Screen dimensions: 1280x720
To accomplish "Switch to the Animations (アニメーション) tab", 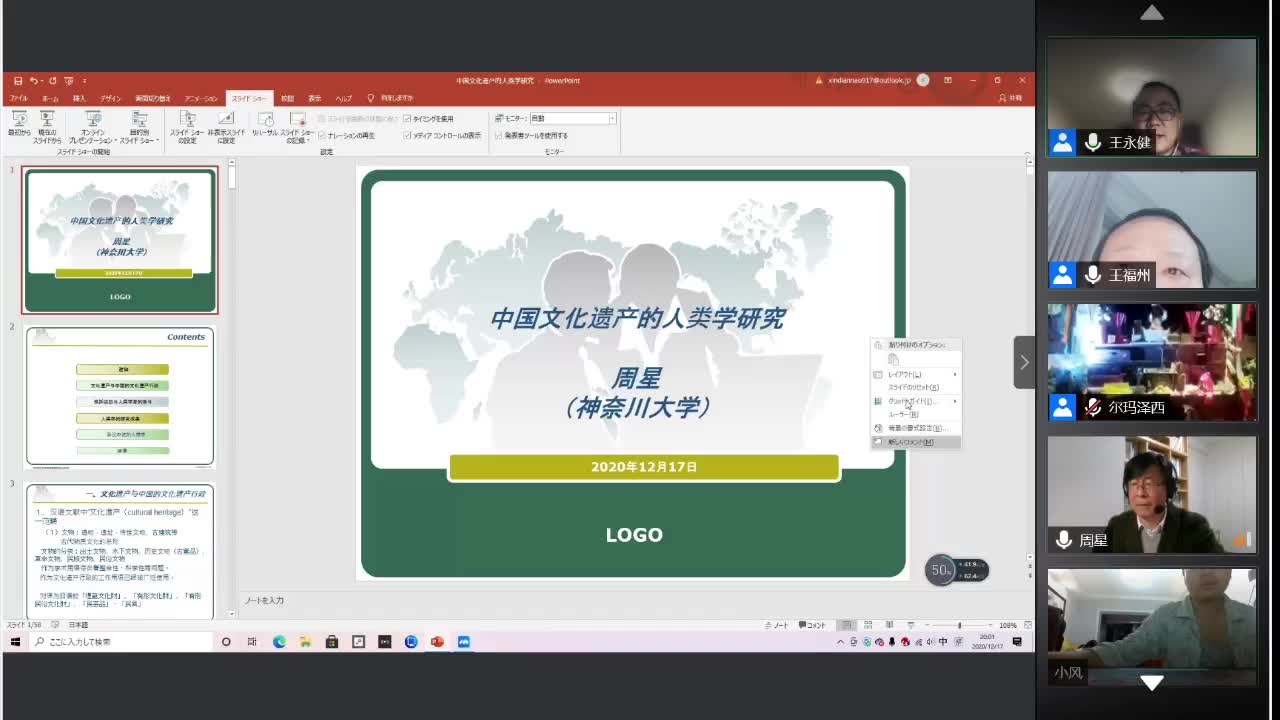I will pos(201,98).
